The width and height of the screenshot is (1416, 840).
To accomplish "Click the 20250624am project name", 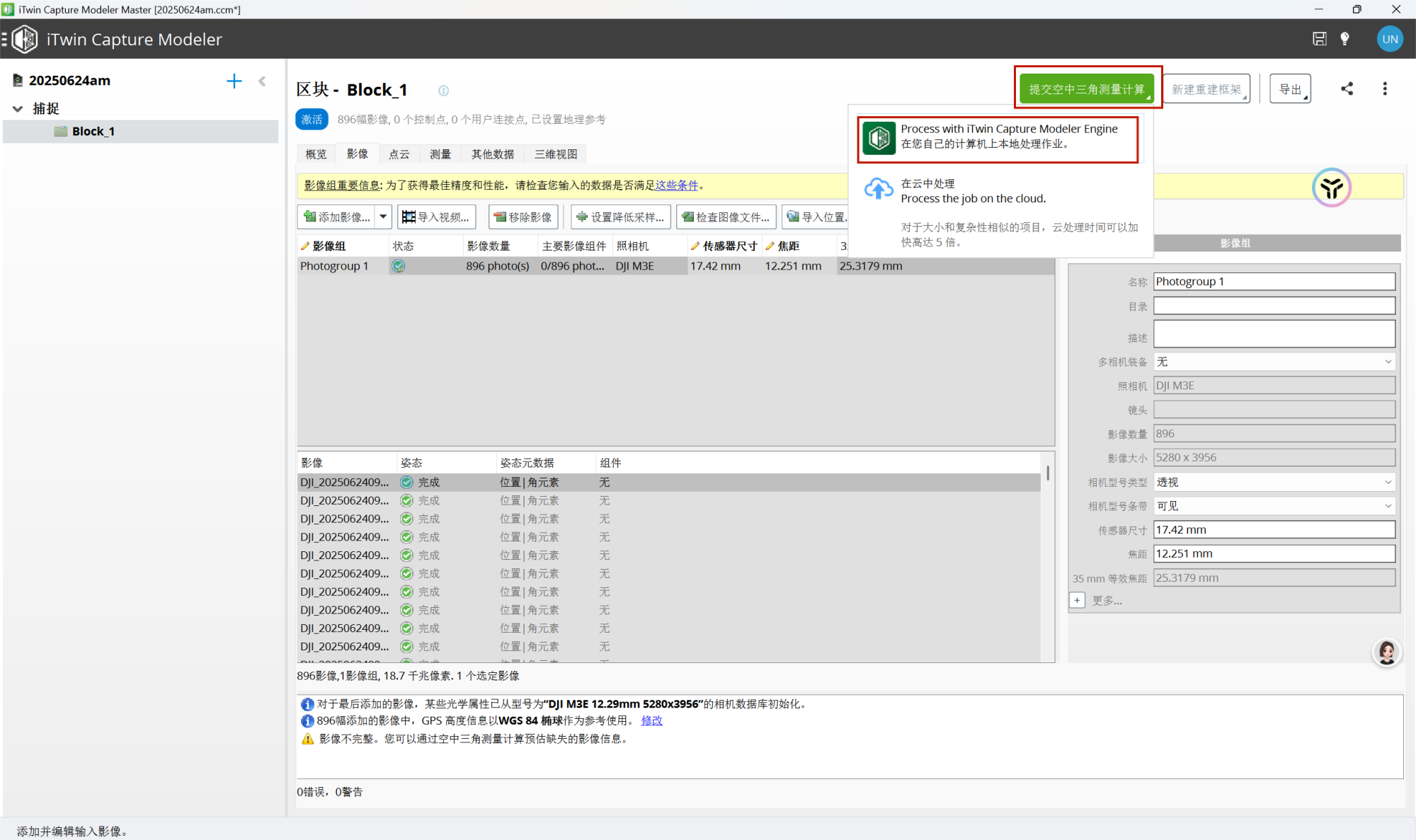I will [69, 81].
